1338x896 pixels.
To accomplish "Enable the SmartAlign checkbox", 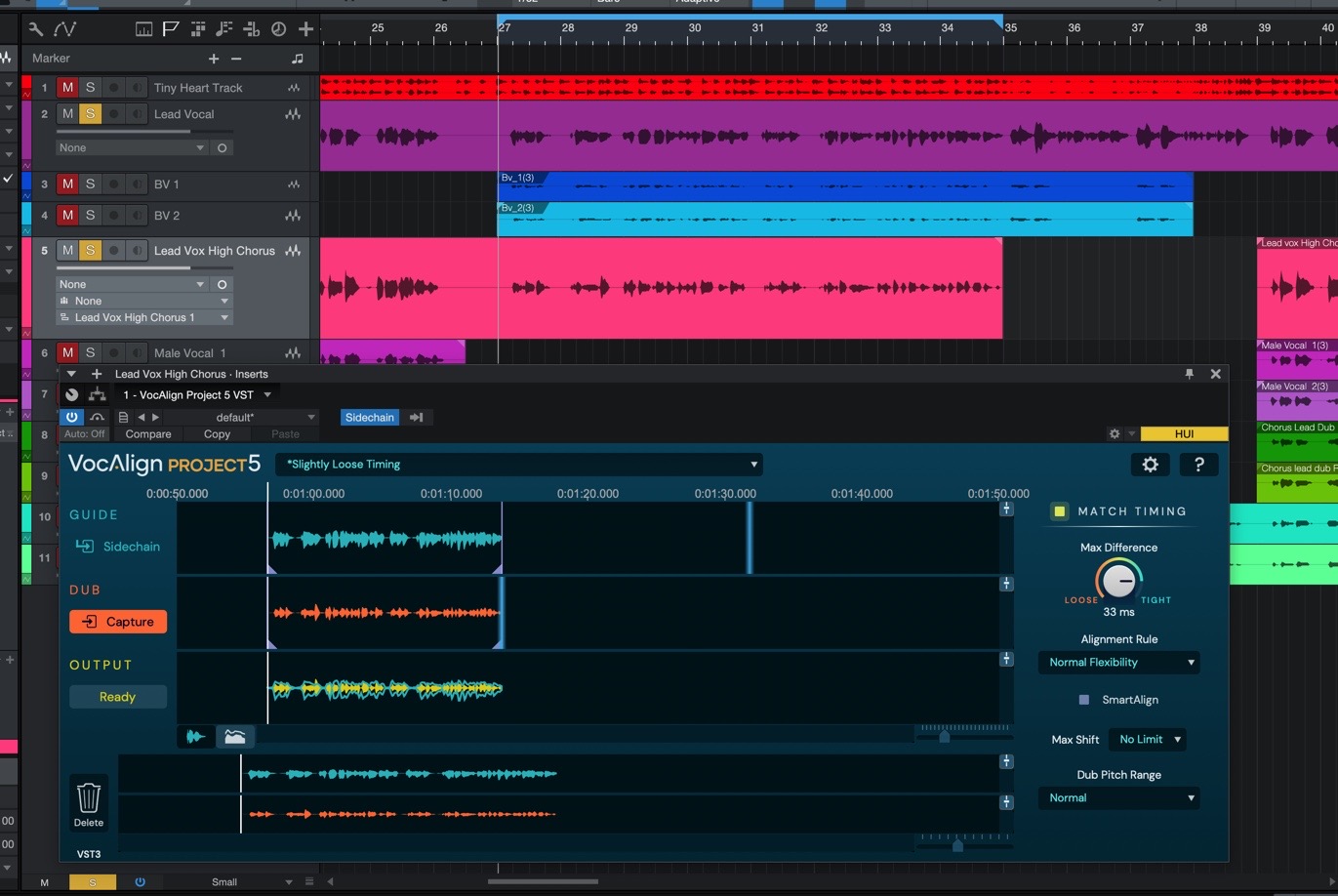I will pyautogui.click(x=1083, y=700).
